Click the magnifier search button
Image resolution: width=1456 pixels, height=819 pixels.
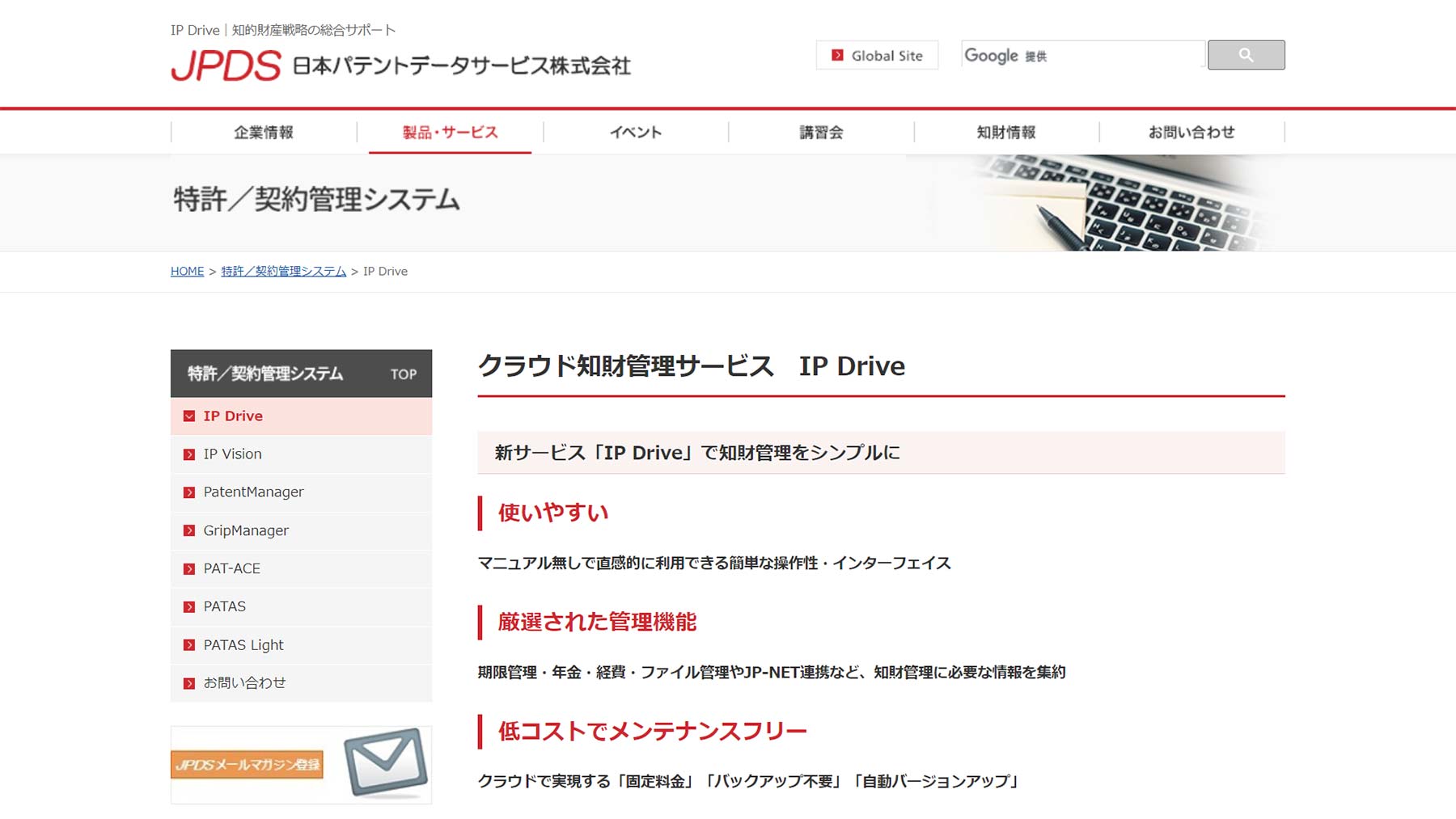(1246, 55)
